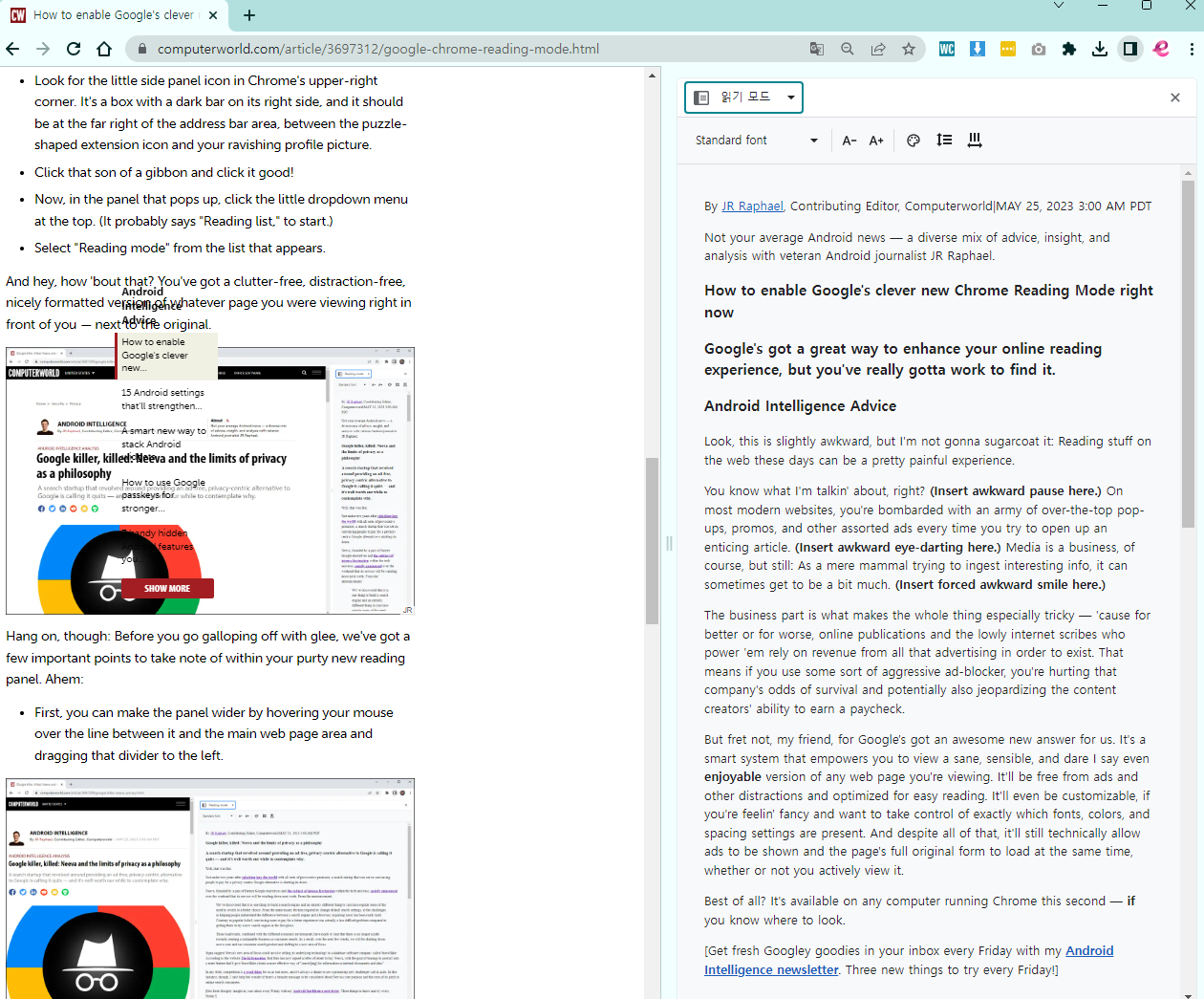The image size is (1204, 999).
Task: Open the Chrome three-dot menu
Action: pyautogui.click(x=1192, y=49)
